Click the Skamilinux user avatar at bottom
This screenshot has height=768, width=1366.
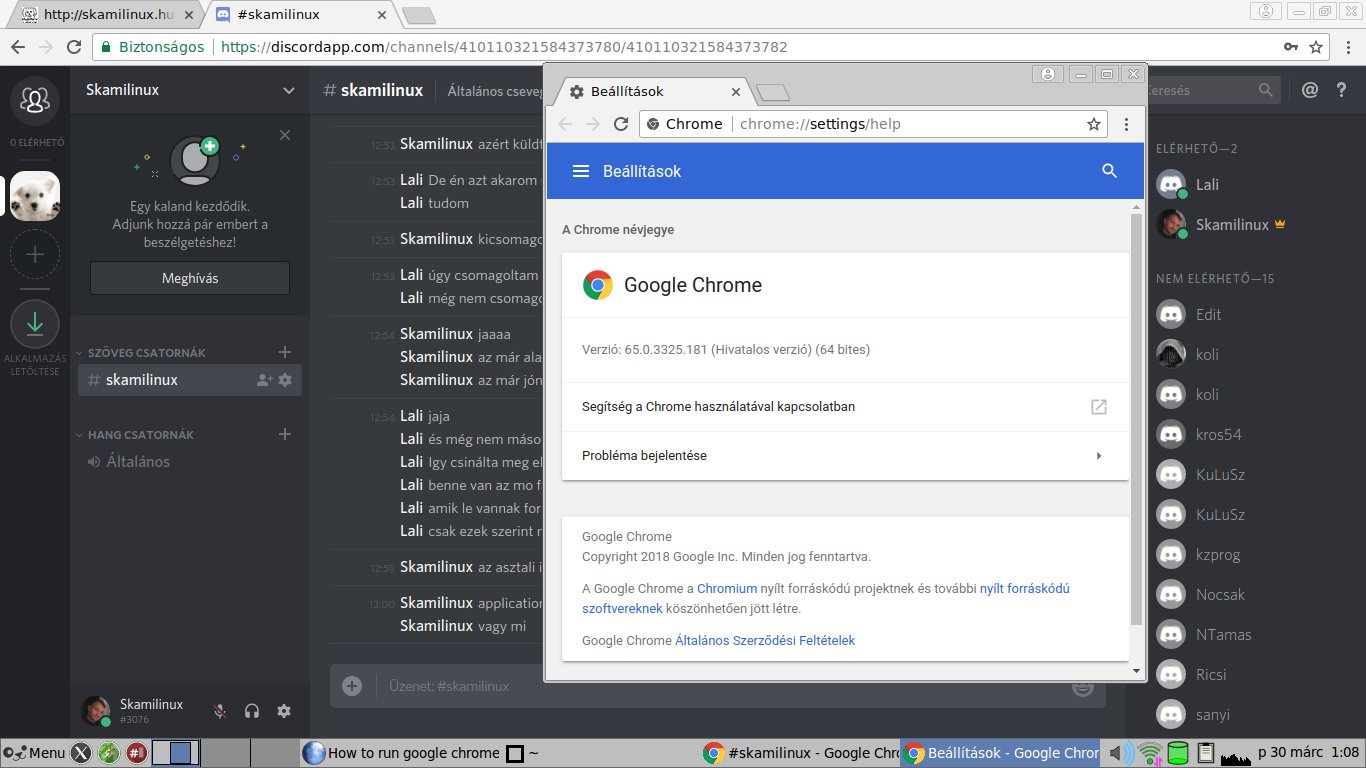point(96,711)
